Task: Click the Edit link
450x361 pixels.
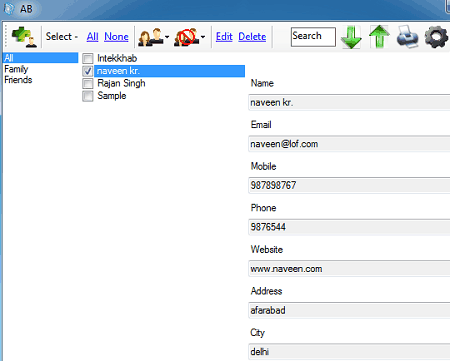Action: tap(224, 36)
